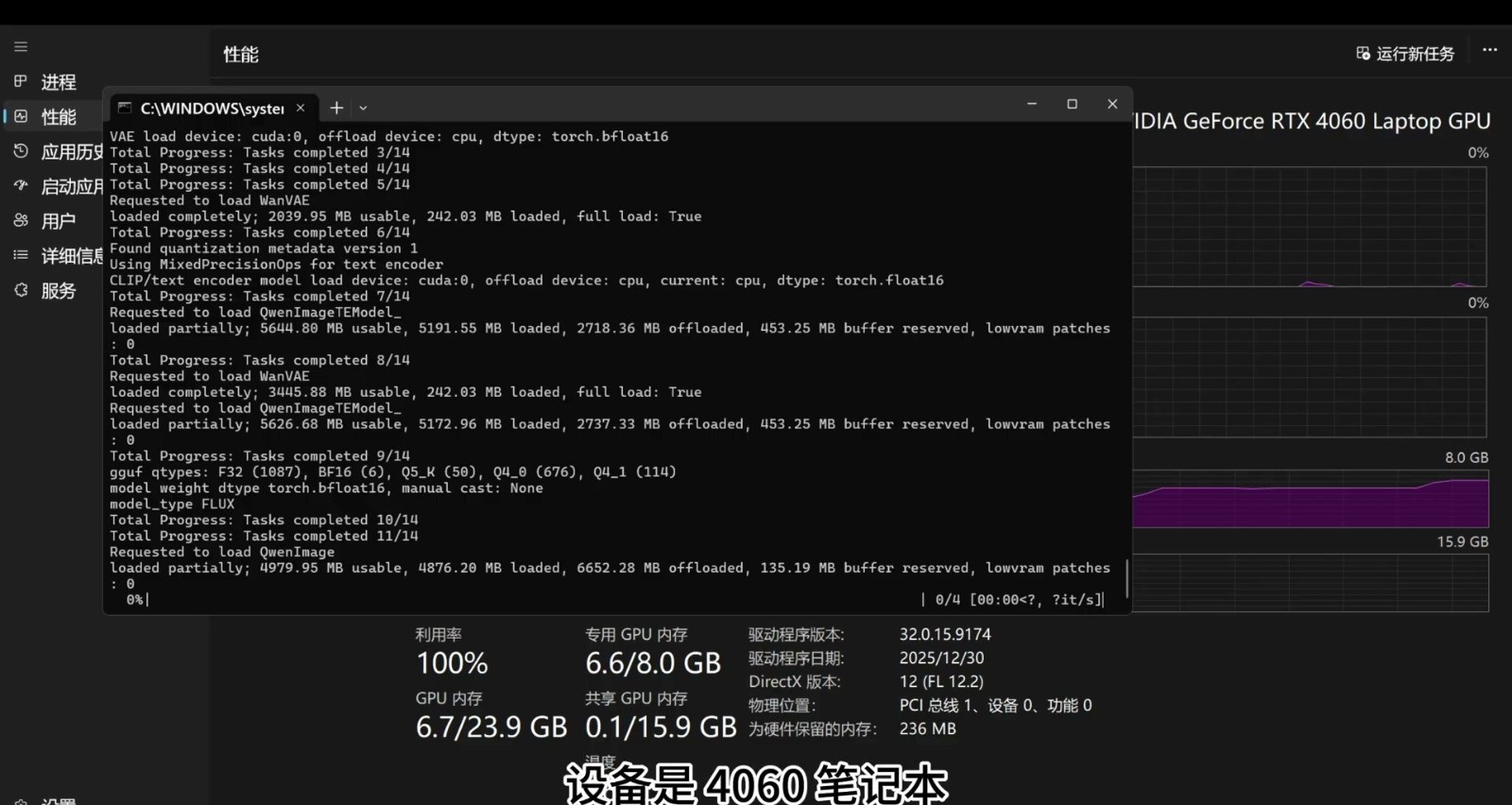Click terminal line 'model_type FLUX'
1512x805 pixels.
tap(172, 504)
